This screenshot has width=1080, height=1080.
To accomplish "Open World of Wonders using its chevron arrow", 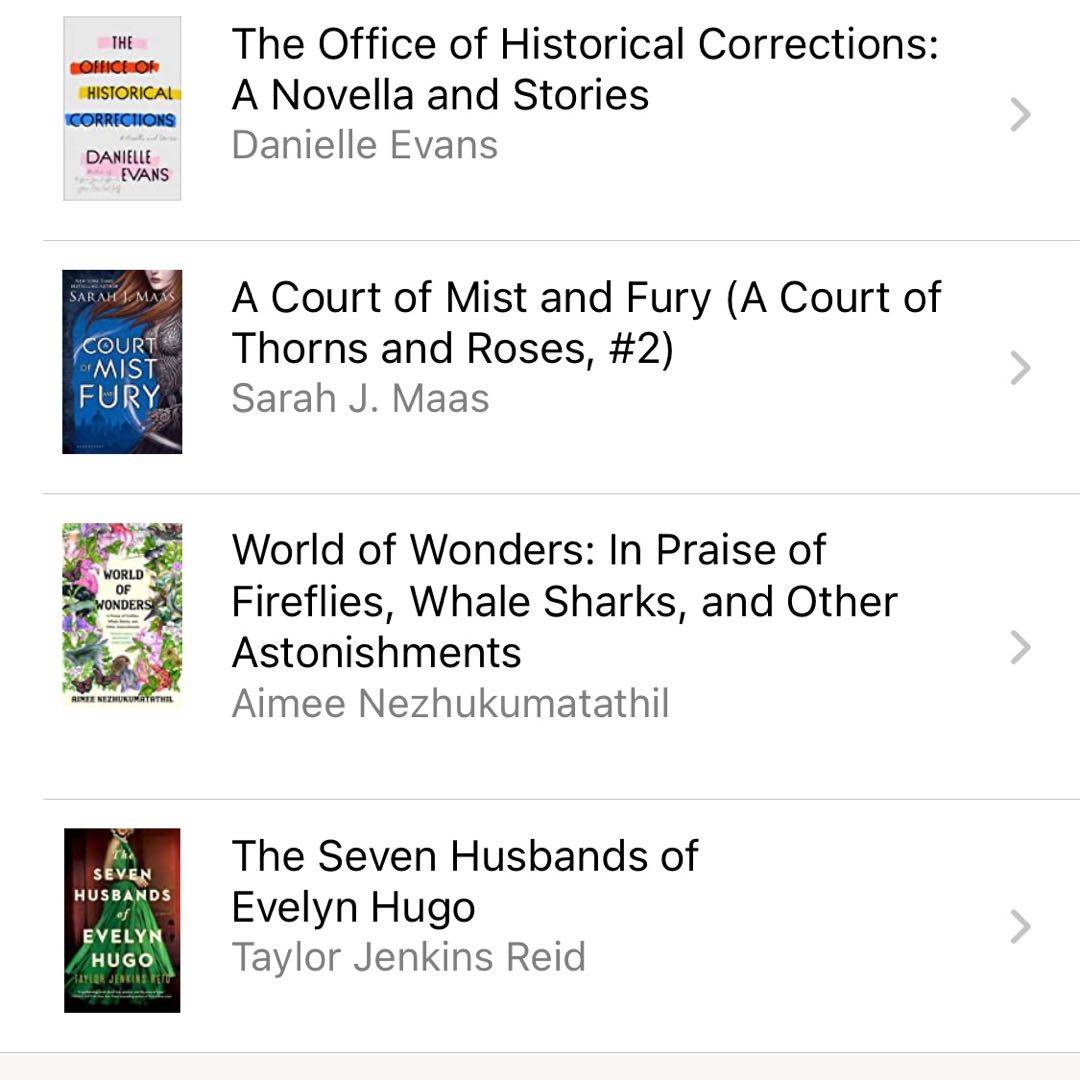I will [1020, 647].
